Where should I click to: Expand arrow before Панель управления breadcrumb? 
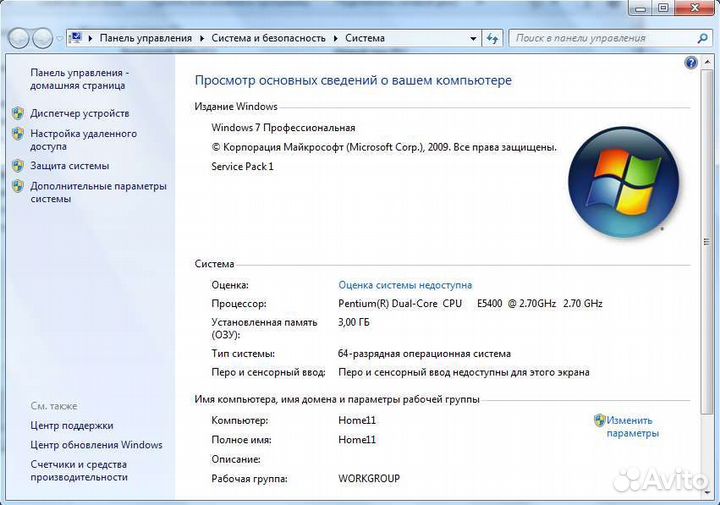pos(90,38)
